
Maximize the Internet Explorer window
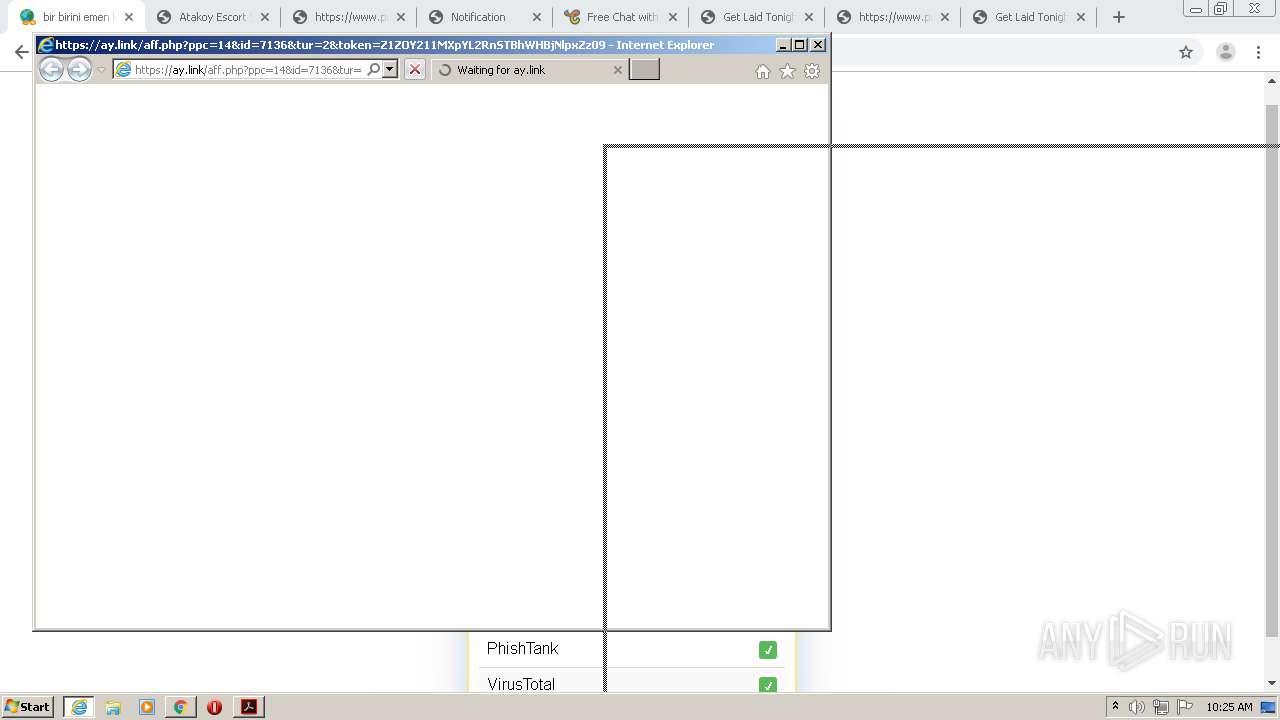[x=800, y=45]
